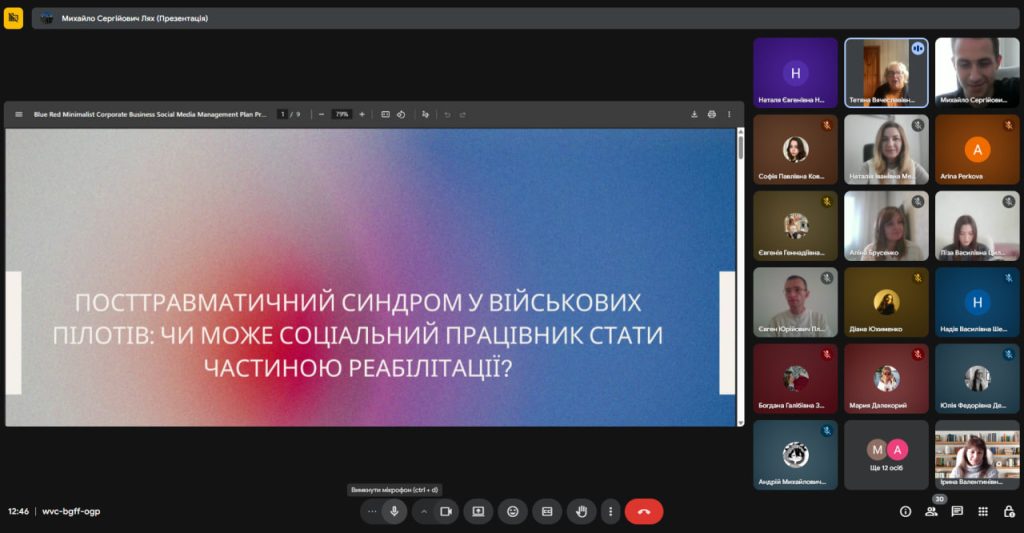Open the '12 more people' participant tile
Screen dimensions: 1024x533
click(x=886, y=455)
